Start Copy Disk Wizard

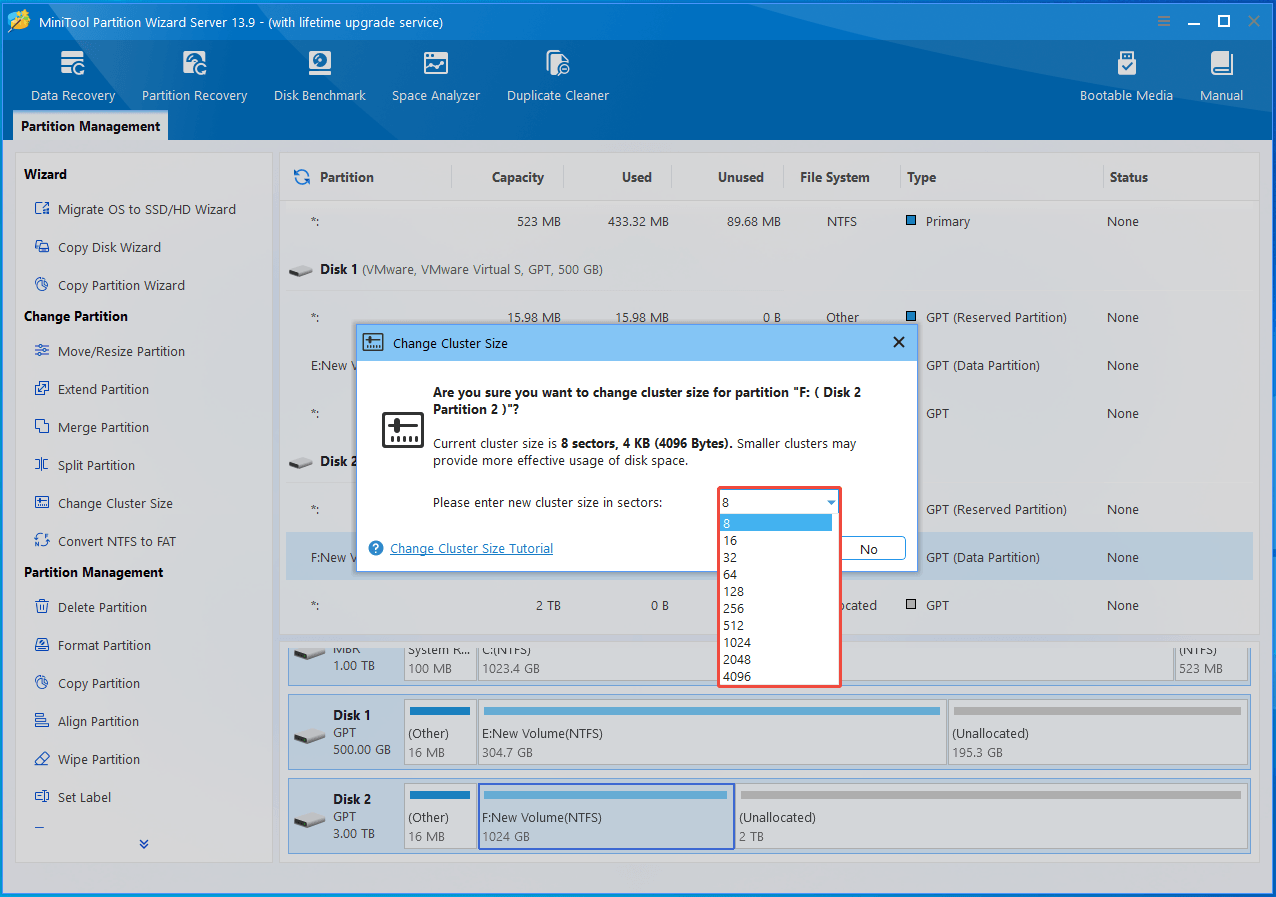(98, 247)
